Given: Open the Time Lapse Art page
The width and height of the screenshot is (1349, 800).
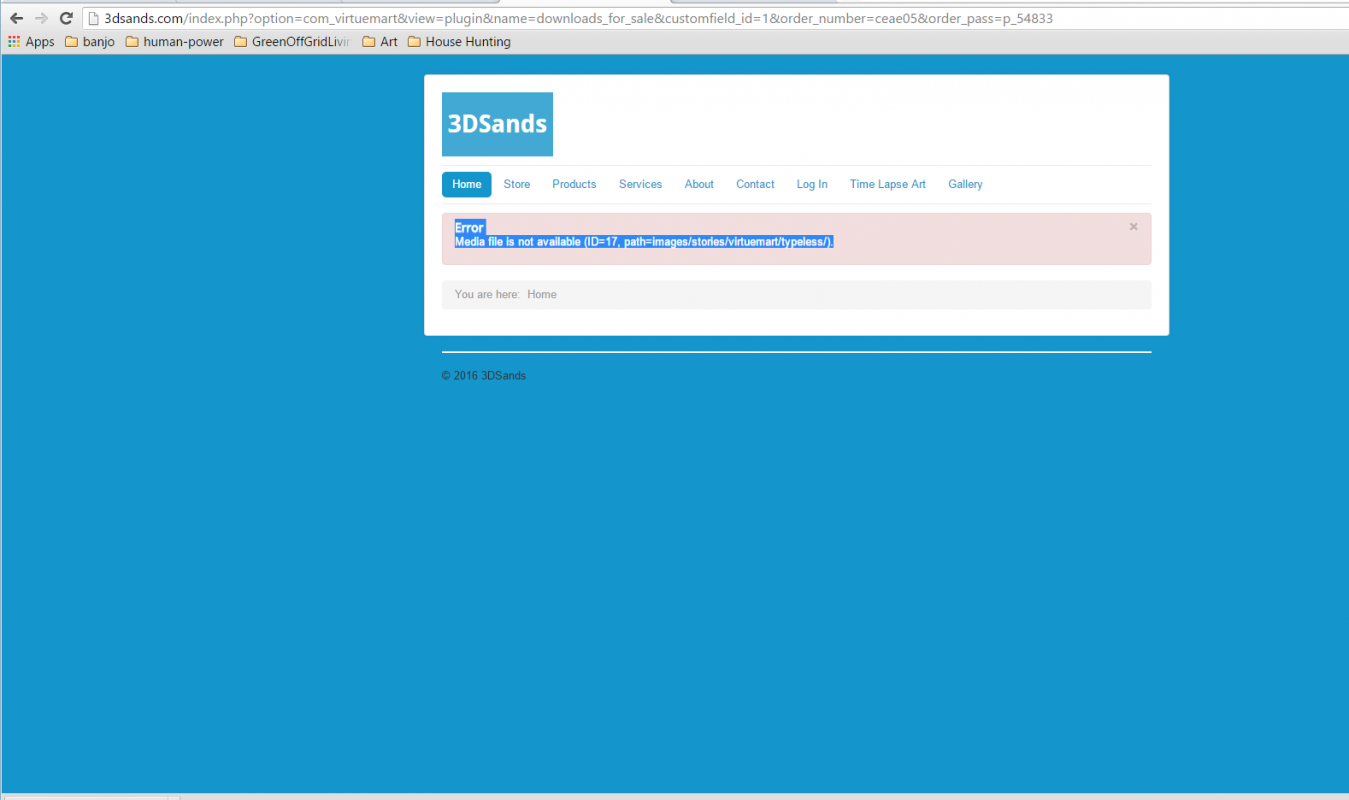Looking at the screenshot, I should pyautogui.click(x=887, y=184).
